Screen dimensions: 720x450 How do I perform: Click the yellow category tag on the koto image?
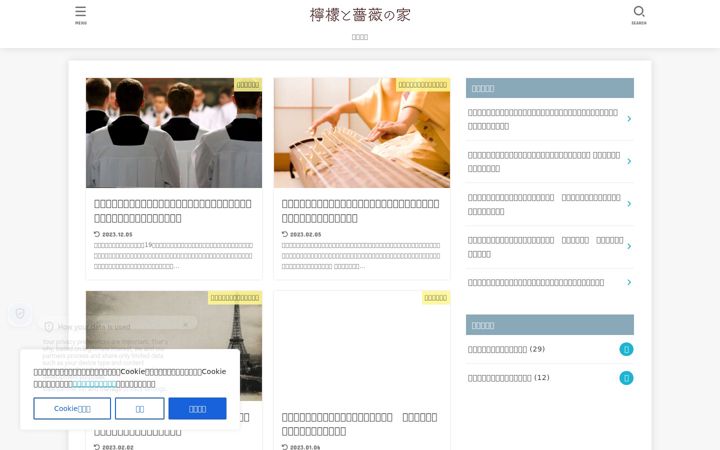pyautogui.click(x=422, y=84)
